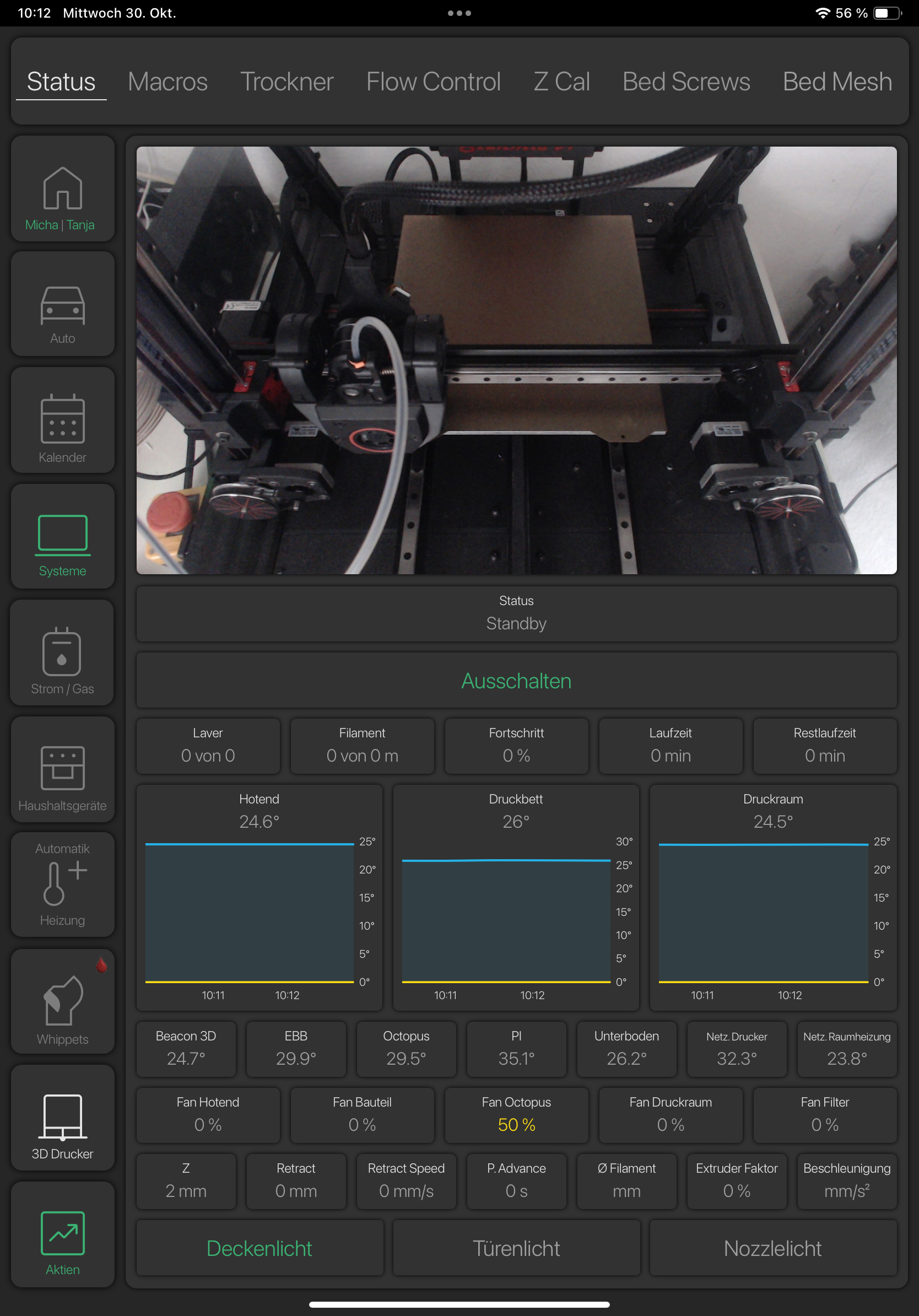The width and height of the screenshot is (919, 1316).
Task: Open the Druckraum temperature graph
Action: [x=773, y=898]
